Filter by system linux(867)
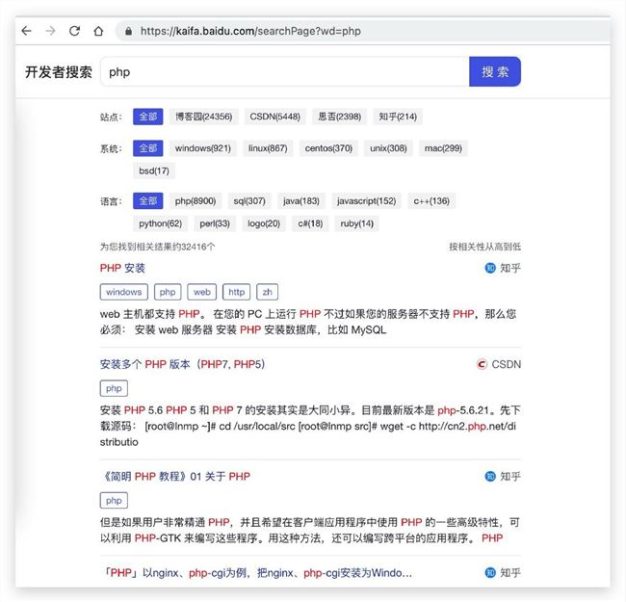Viewport: 626px width, 602px height. [x=268, y=149]
